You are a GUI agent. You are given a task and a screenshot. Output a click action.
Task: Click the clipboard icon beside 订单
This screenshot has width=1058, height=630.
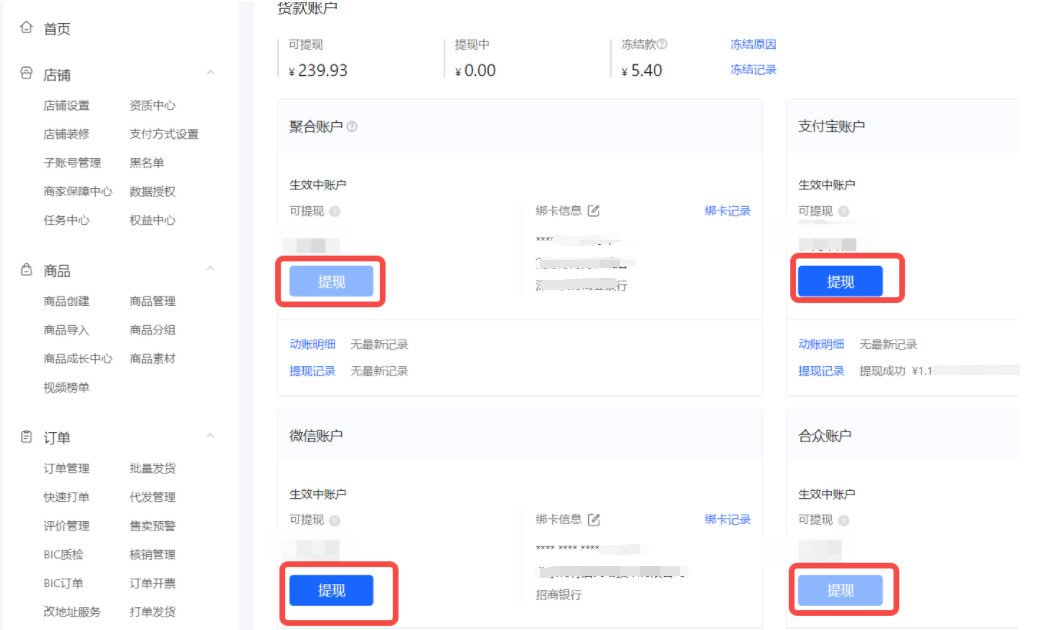click(x=27, y=437)
